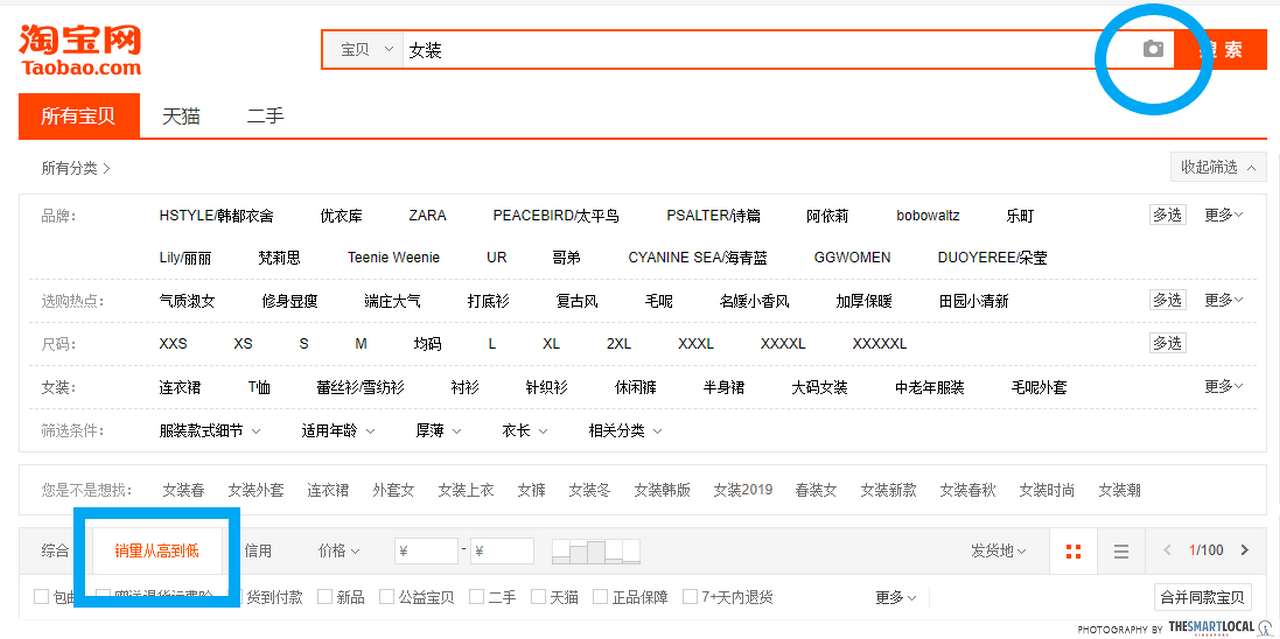This screenshot has width=1280, height=639.
Task: Open the 宝贝 search type dropdown
Action: pos(366,50)
